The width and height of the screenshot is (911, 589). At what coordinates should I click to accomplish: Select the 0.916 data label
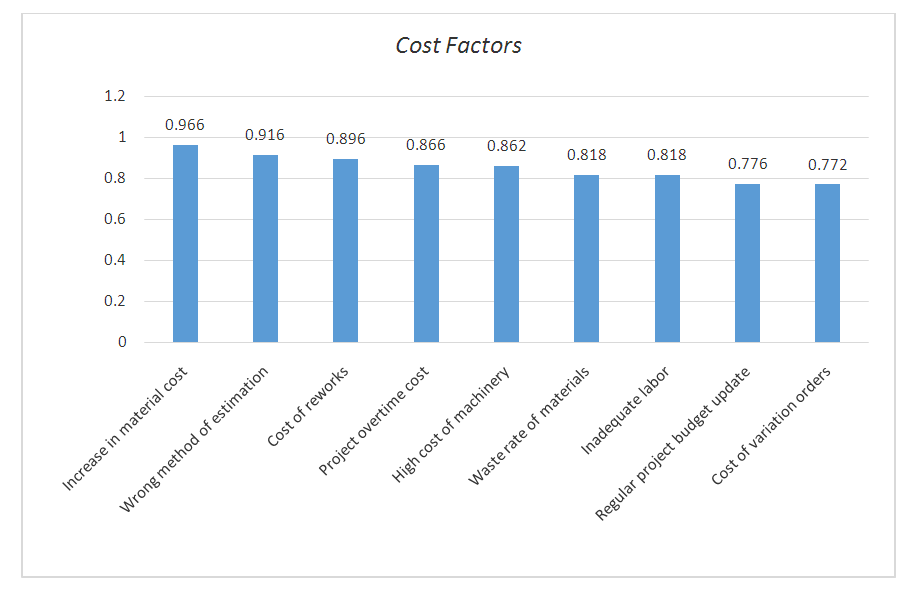point(265,135)
